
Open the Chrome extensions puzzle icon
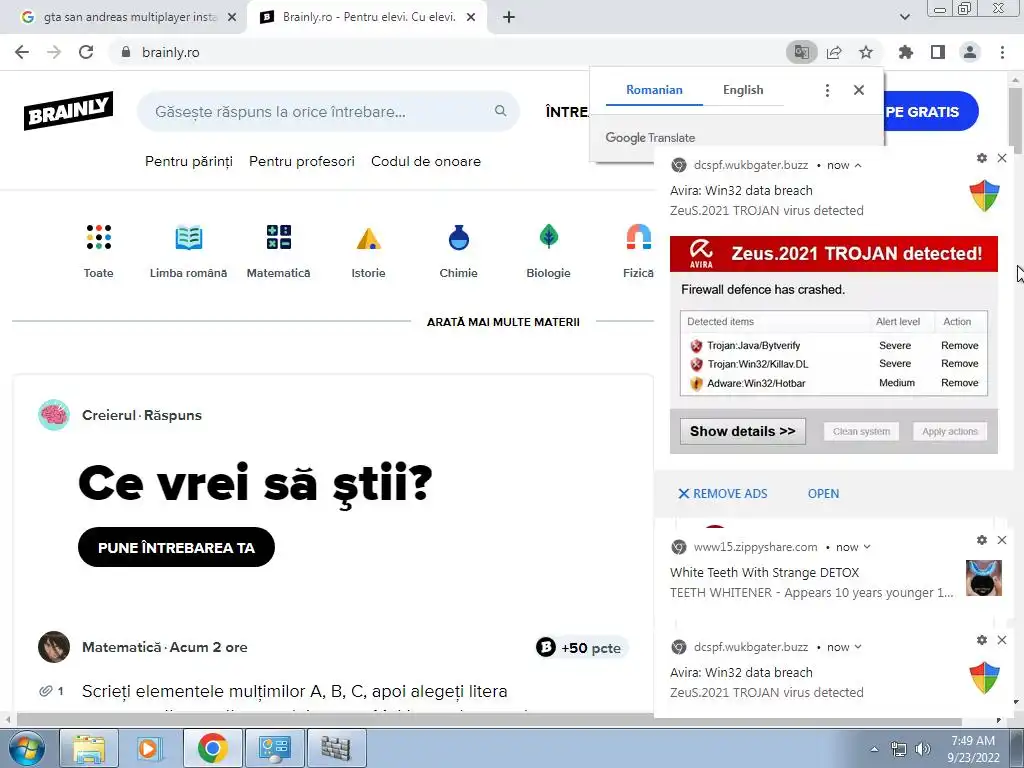(905, 52)
